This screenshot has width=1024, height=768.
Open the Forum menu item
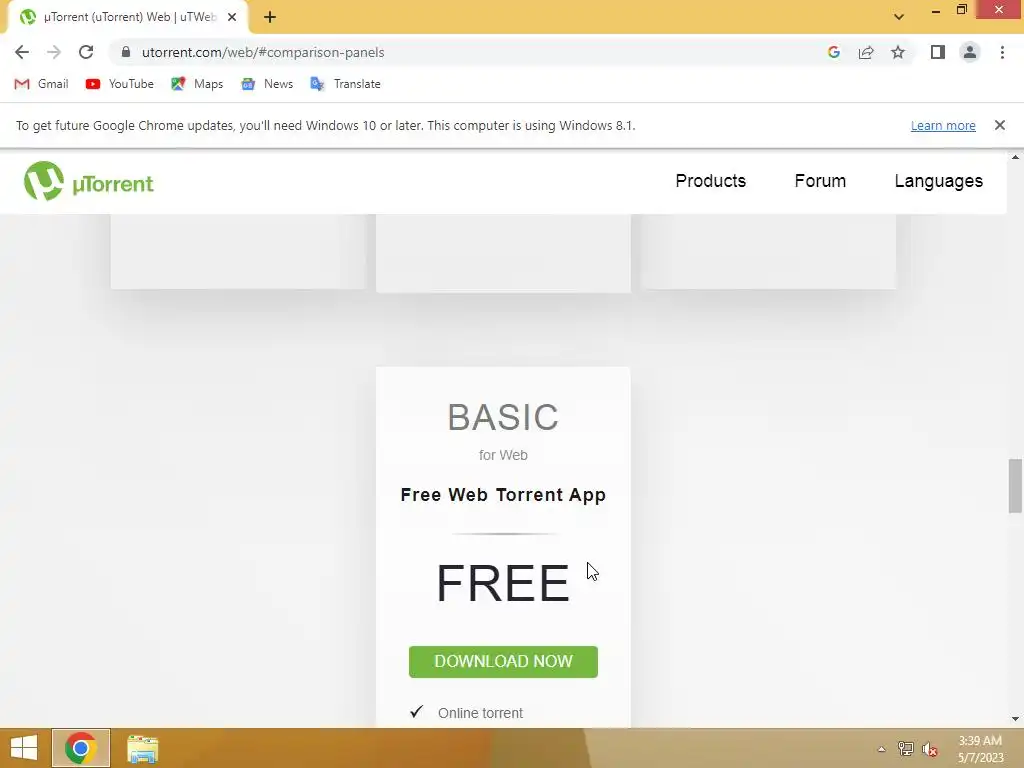820,181
